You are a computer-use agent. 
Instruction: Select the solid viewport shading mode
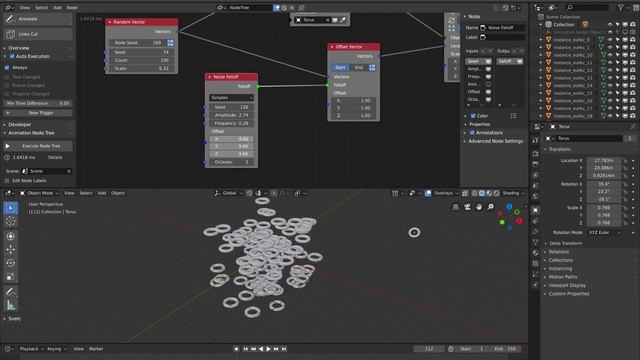click(x=482, y=193)
